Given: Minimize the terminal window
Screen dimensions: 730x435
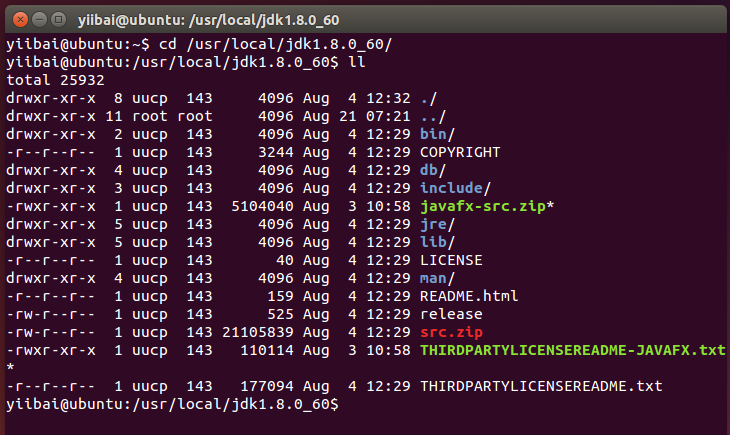Looking at the screenshot, I should tap(40, 20).
